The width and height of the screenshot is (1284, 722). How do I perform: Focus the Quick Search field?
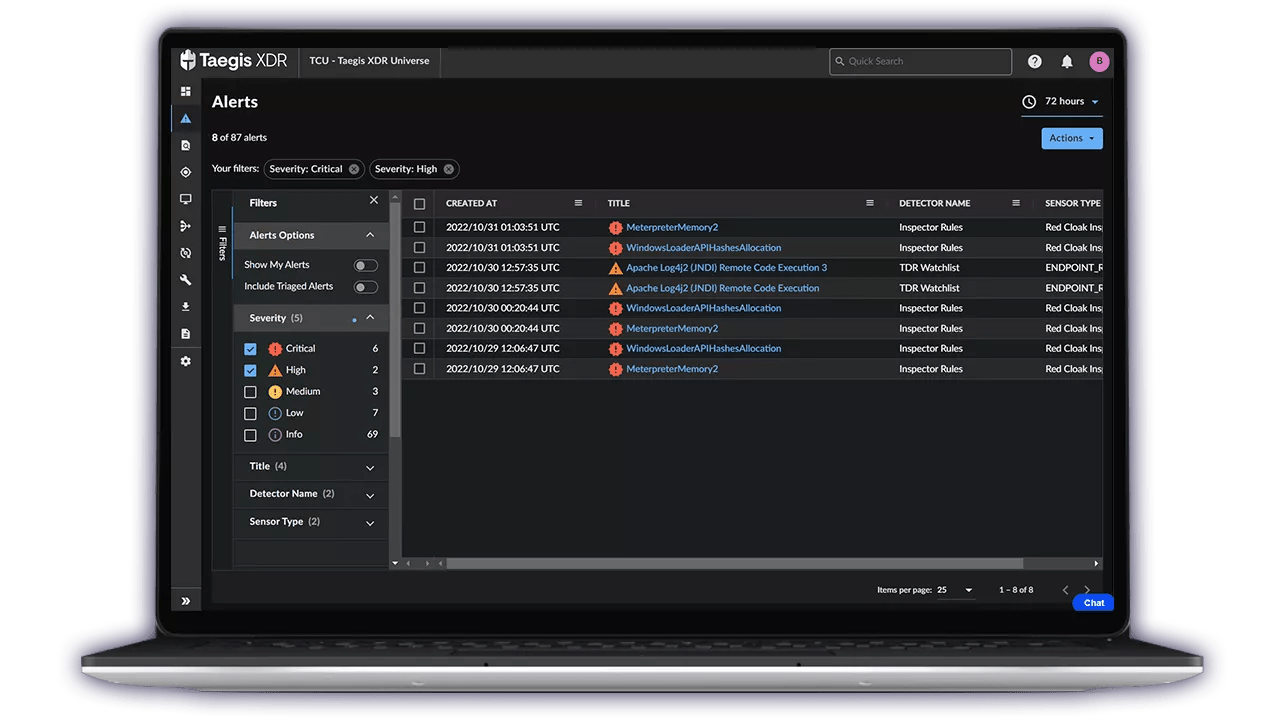point(920,61)
